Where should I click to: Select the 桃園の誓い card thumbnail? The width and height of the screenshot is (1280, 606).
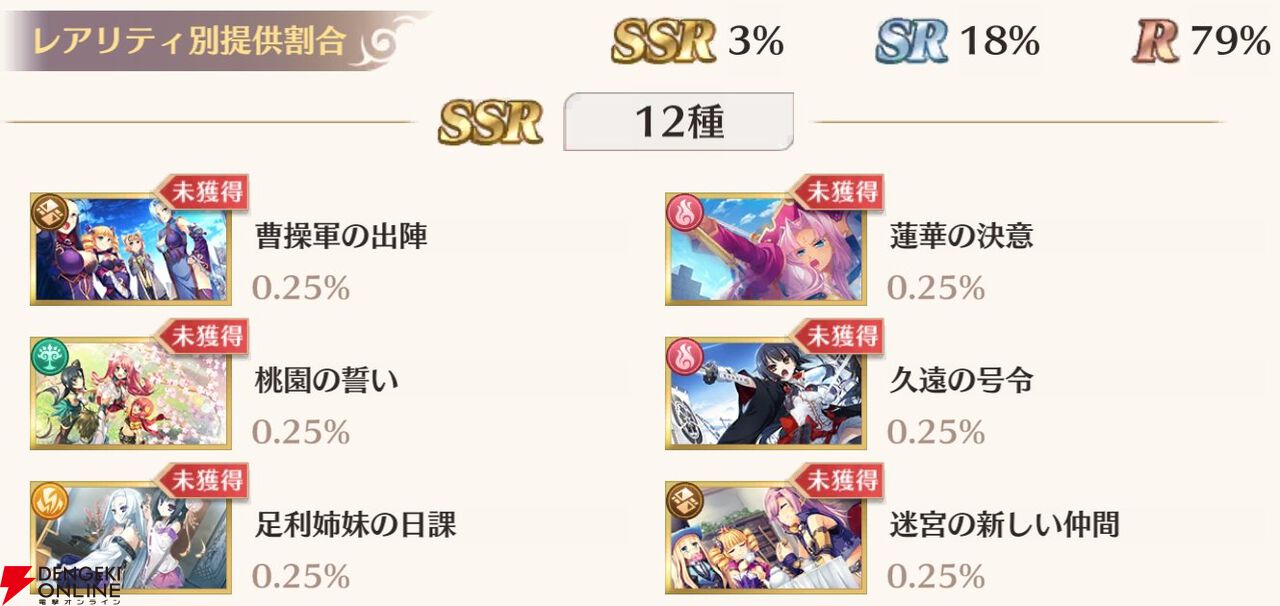pos(130,393)
